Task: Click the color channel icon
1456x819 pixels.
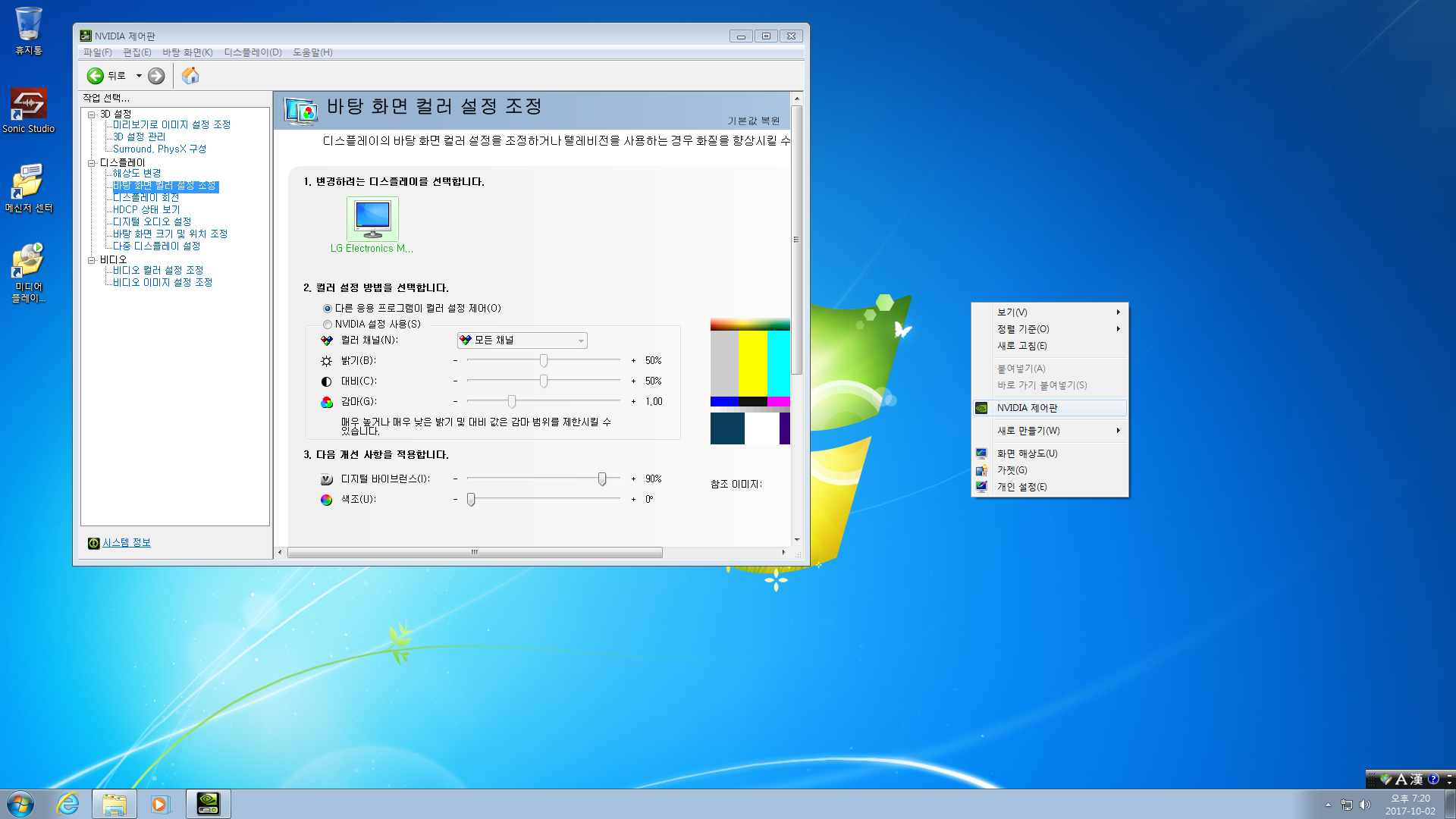Action: click(x=327, y=340)
